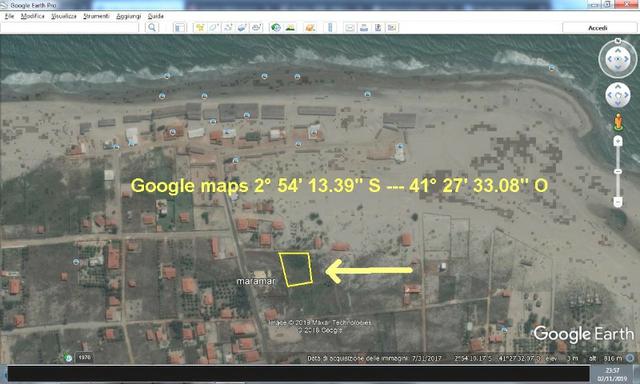The width and height of the screenshot is (640, 384).
Task: Click the Accedi sign-in button
Action: click(598, 28)
